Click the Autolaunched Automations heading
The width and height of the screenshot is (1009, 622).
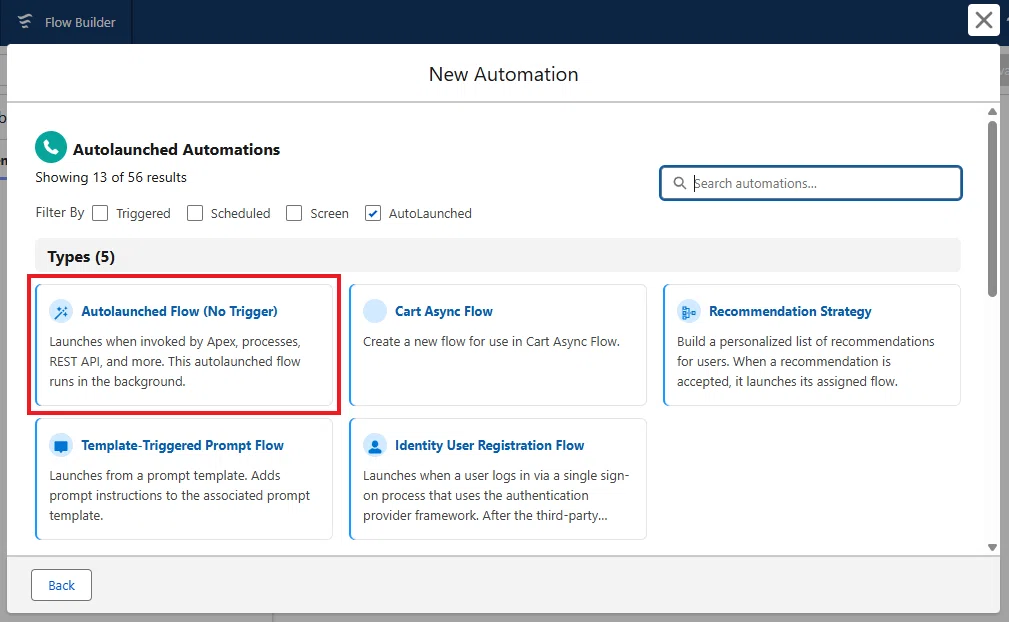[176, 149]
